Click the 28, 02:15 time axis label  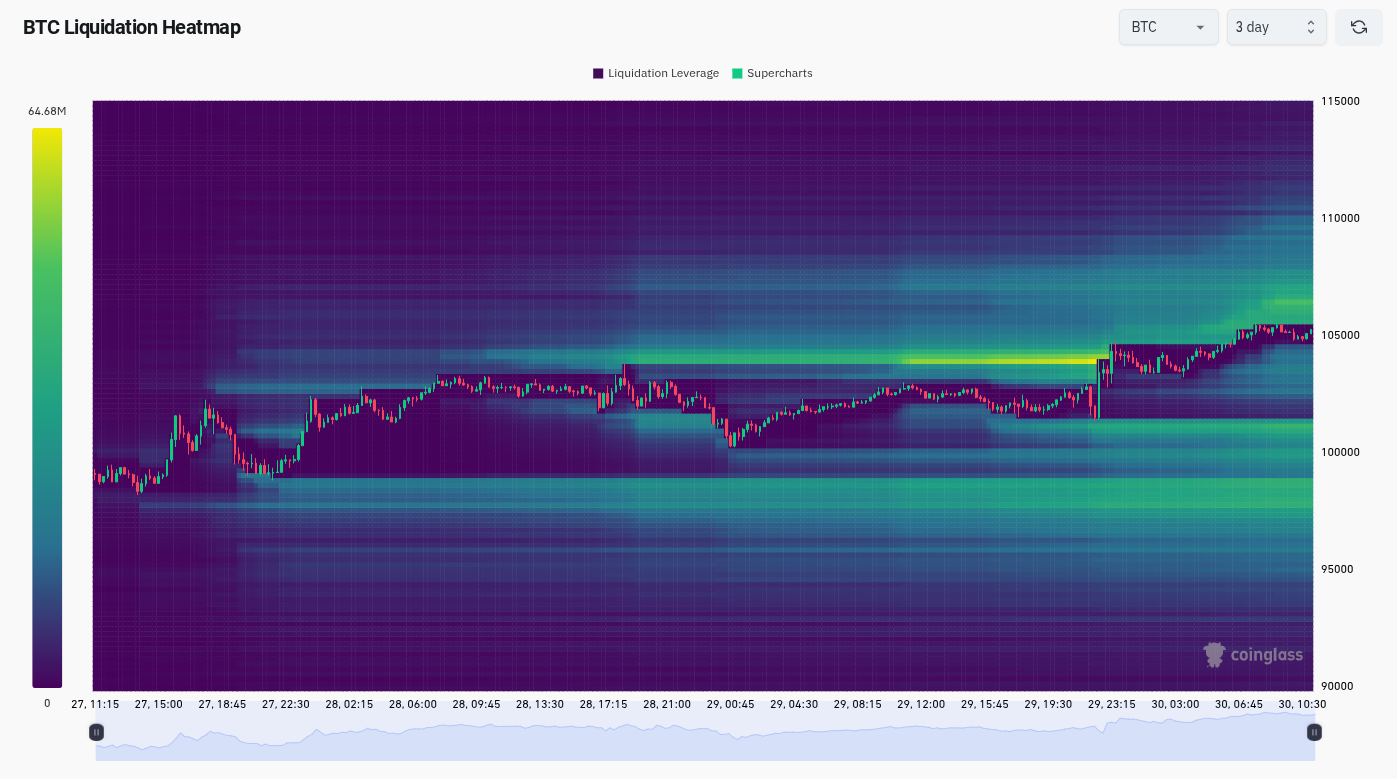(x=349, y=704)
